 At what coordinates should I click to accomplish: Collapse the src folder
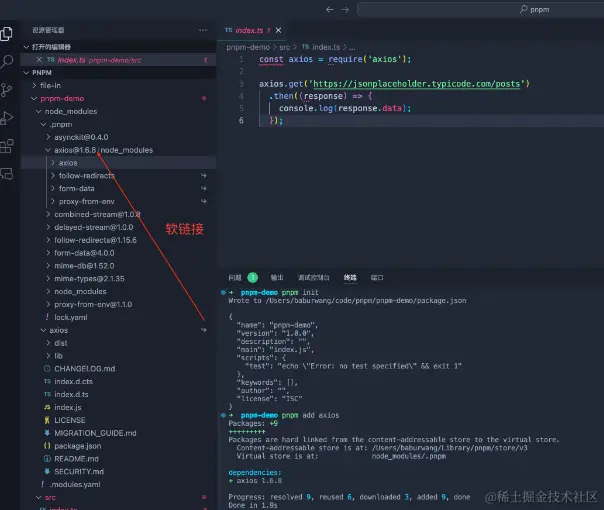pyautogui.click(x=118, y=497)
